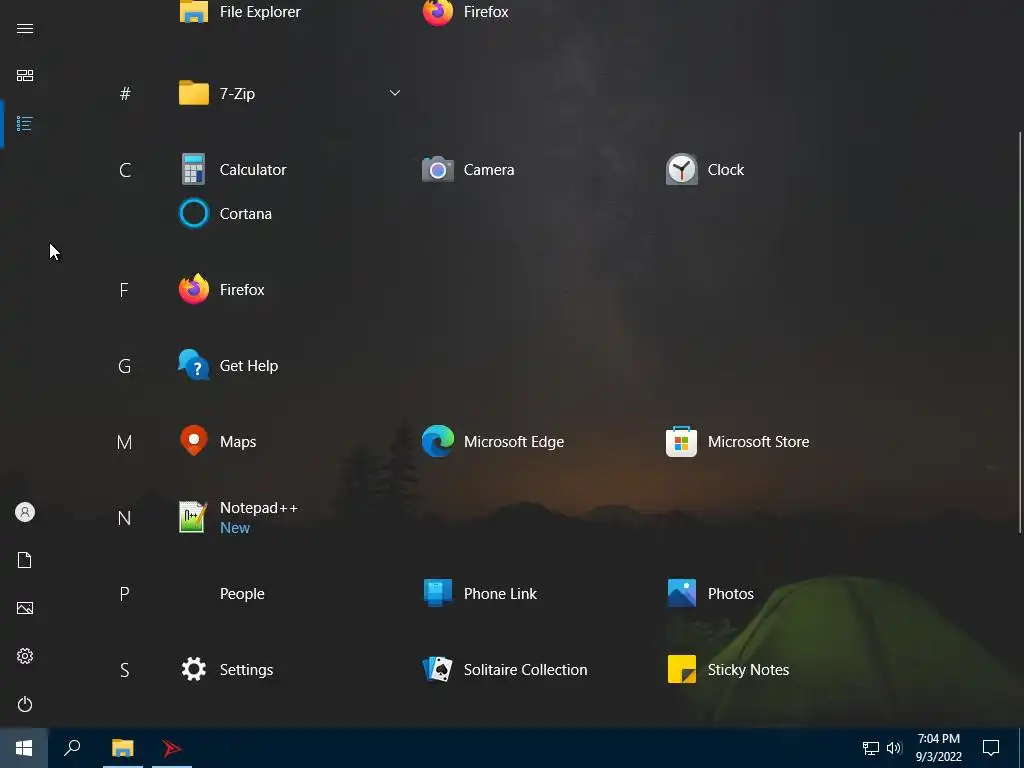1024x768 pixels.
Task: Click the N letter header
Action: [x=124, y=518]
